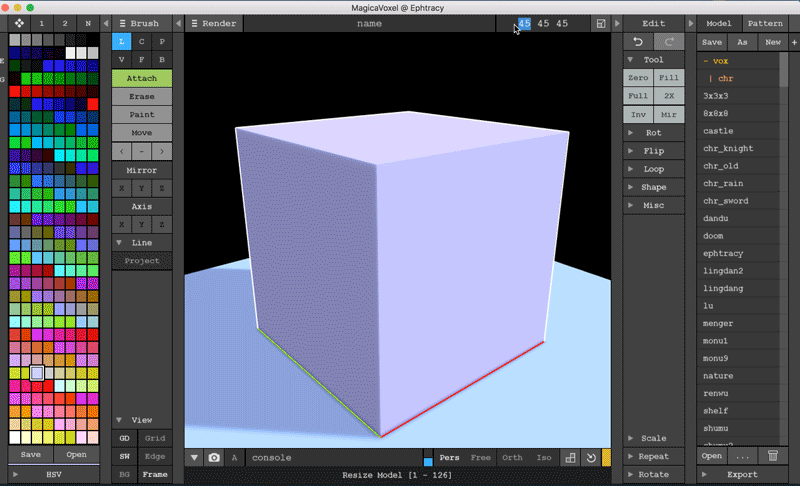Collapse the palette panel with left arrow
Viewport: 800px width, 486px height.
click(106, 23)
